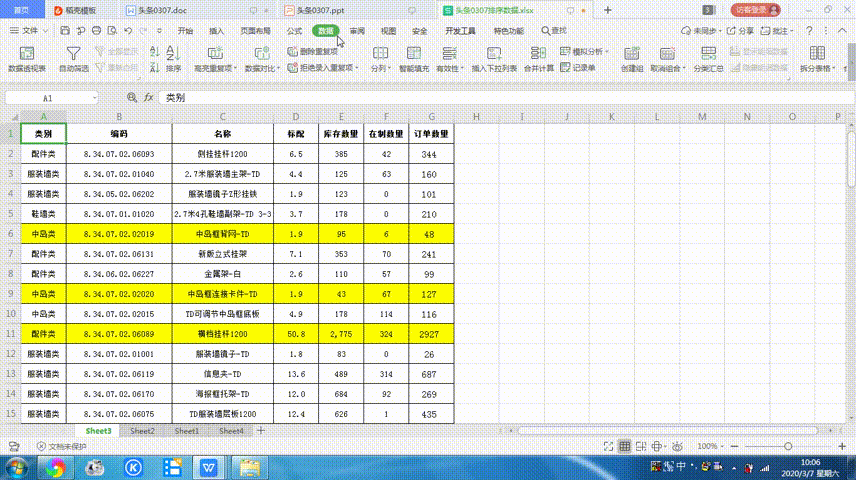
Task: Click Insert Dropdown List (插入下拉列表)
Action: click(x=494, y=60)
